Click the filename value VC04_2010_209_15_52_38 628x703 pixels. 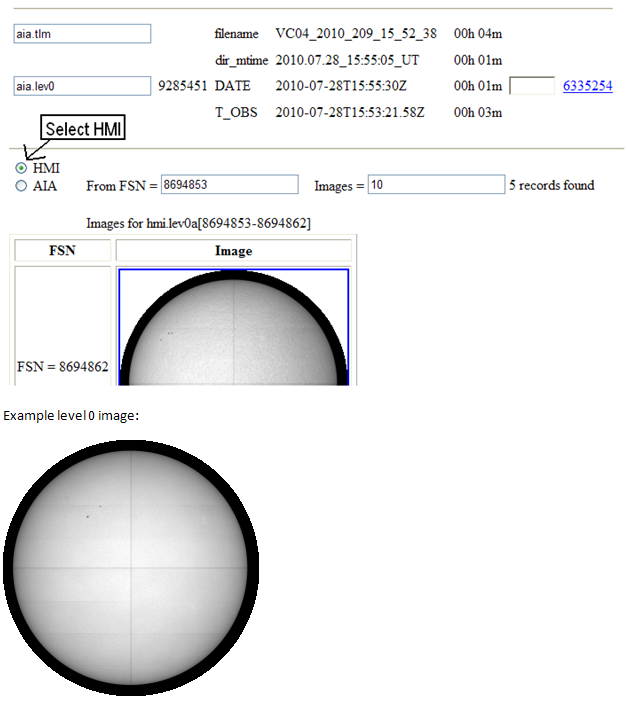[x=355, y=34]
